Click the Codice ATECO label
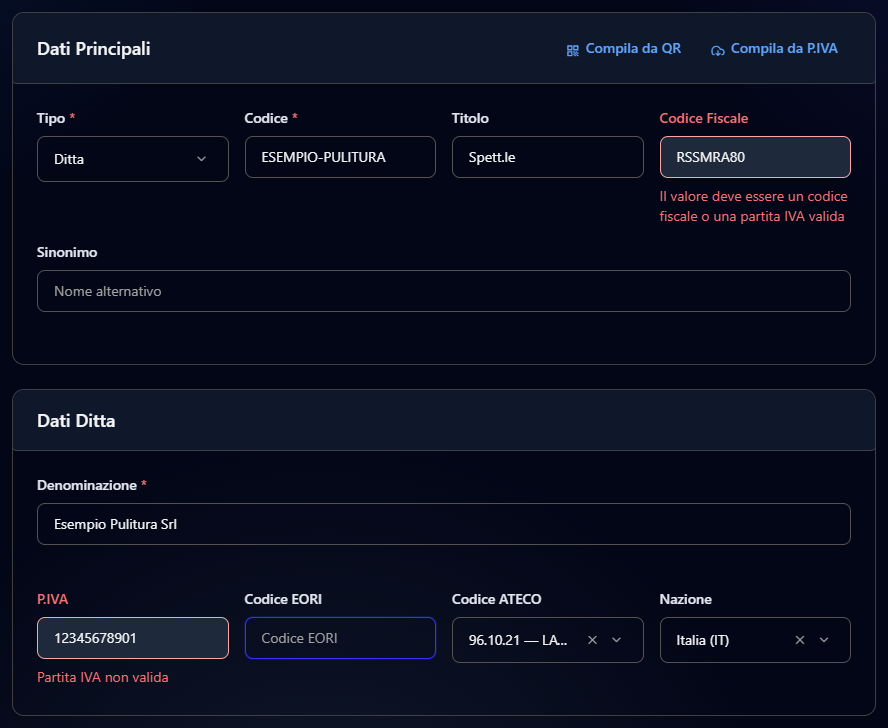Viewport: 888px width, 728px height. point(496,599)
